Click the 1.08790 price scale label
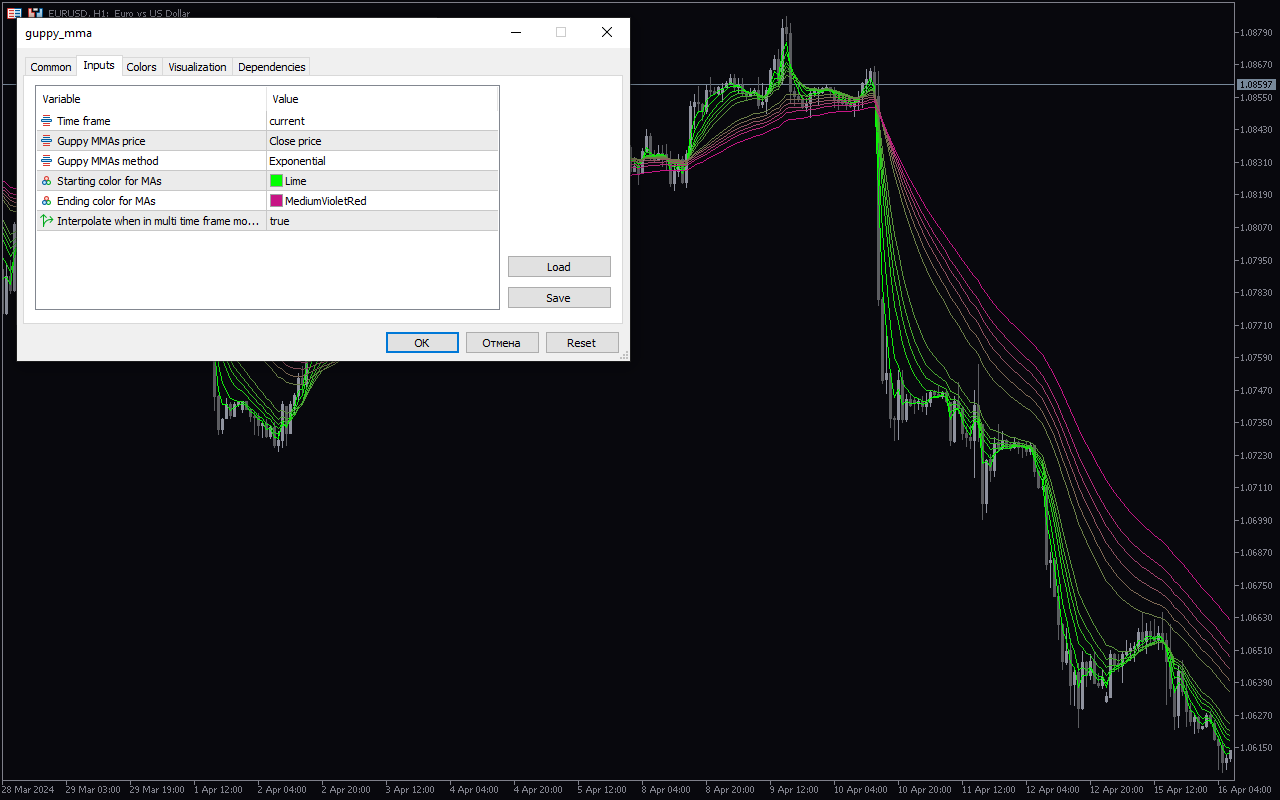Viewport: 1280px width, 800px height. click(x=1256, y=32)
